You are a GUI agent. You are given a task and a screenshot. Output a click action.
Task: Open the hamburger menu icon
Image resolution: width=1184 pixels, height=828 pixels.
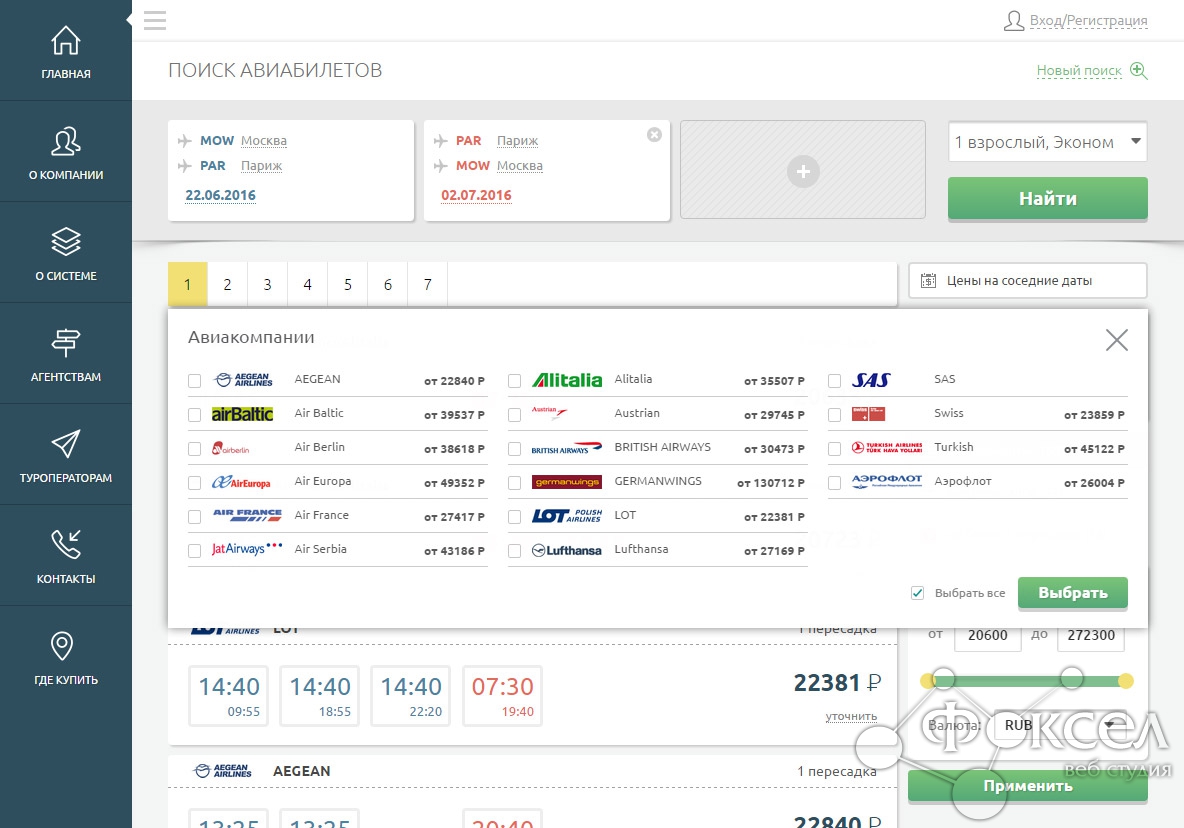pos(155,20)
